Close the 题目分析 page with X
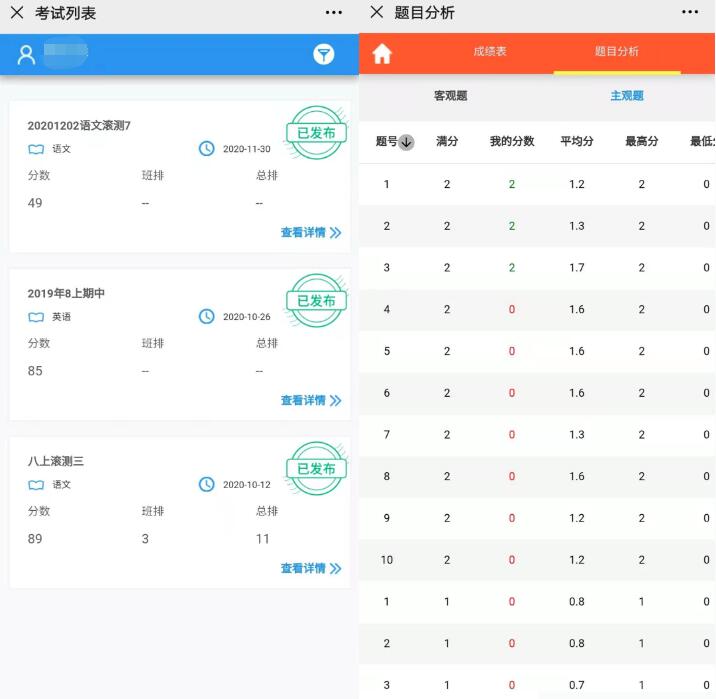The image size is (716, 699). pos(376,12)
